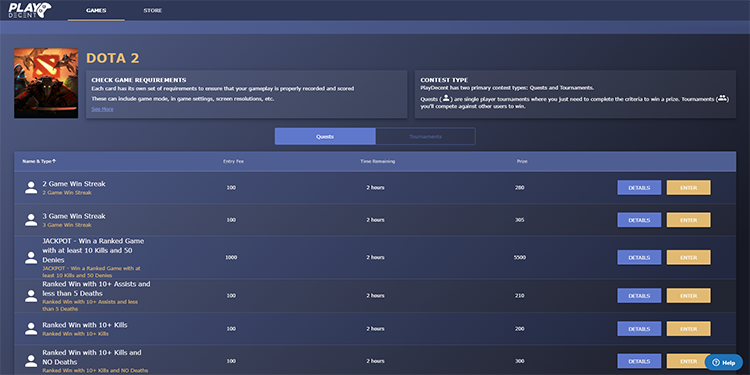Switch to the Tournaments tab

coord(425,136)
